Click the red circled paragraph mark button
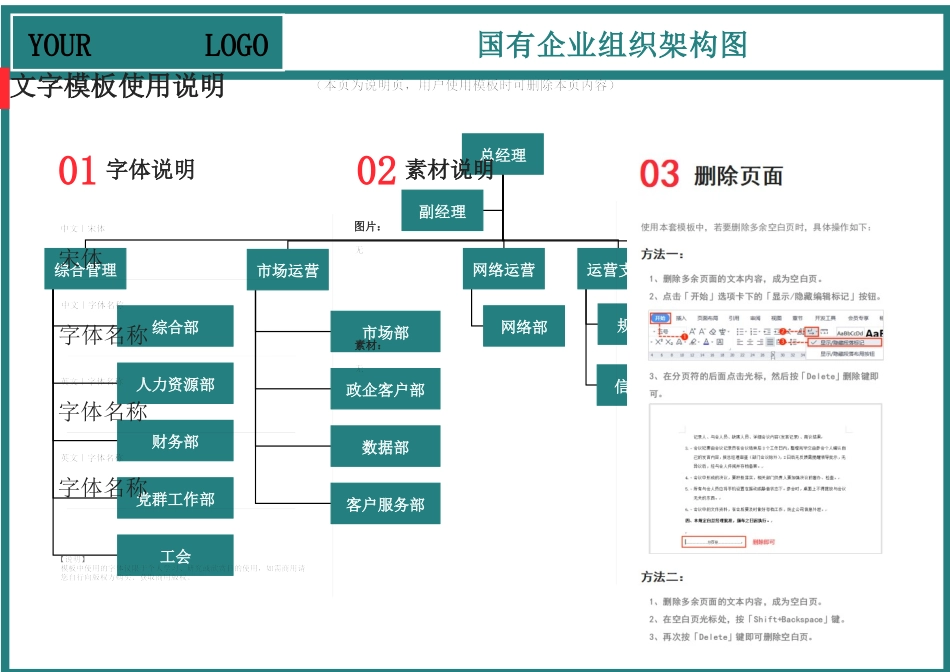 (x=813, y=332)
